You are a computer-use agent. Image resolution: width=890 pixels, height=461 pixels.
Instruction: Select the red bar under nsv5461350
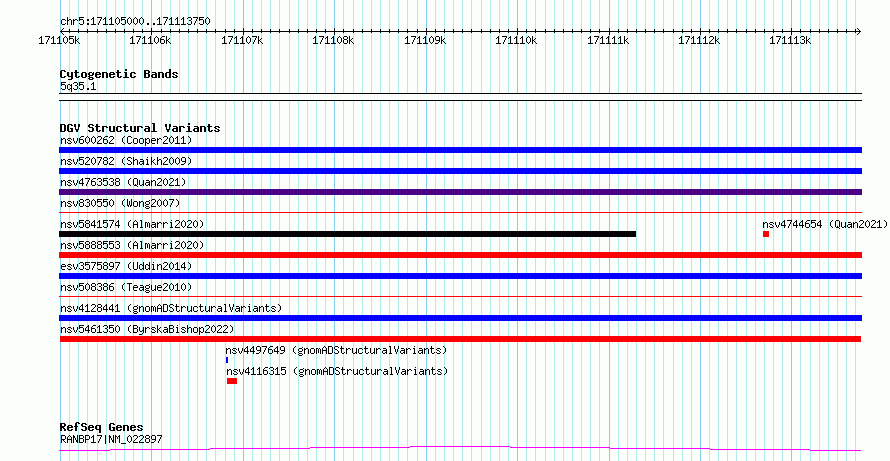(x=460, y=339)
